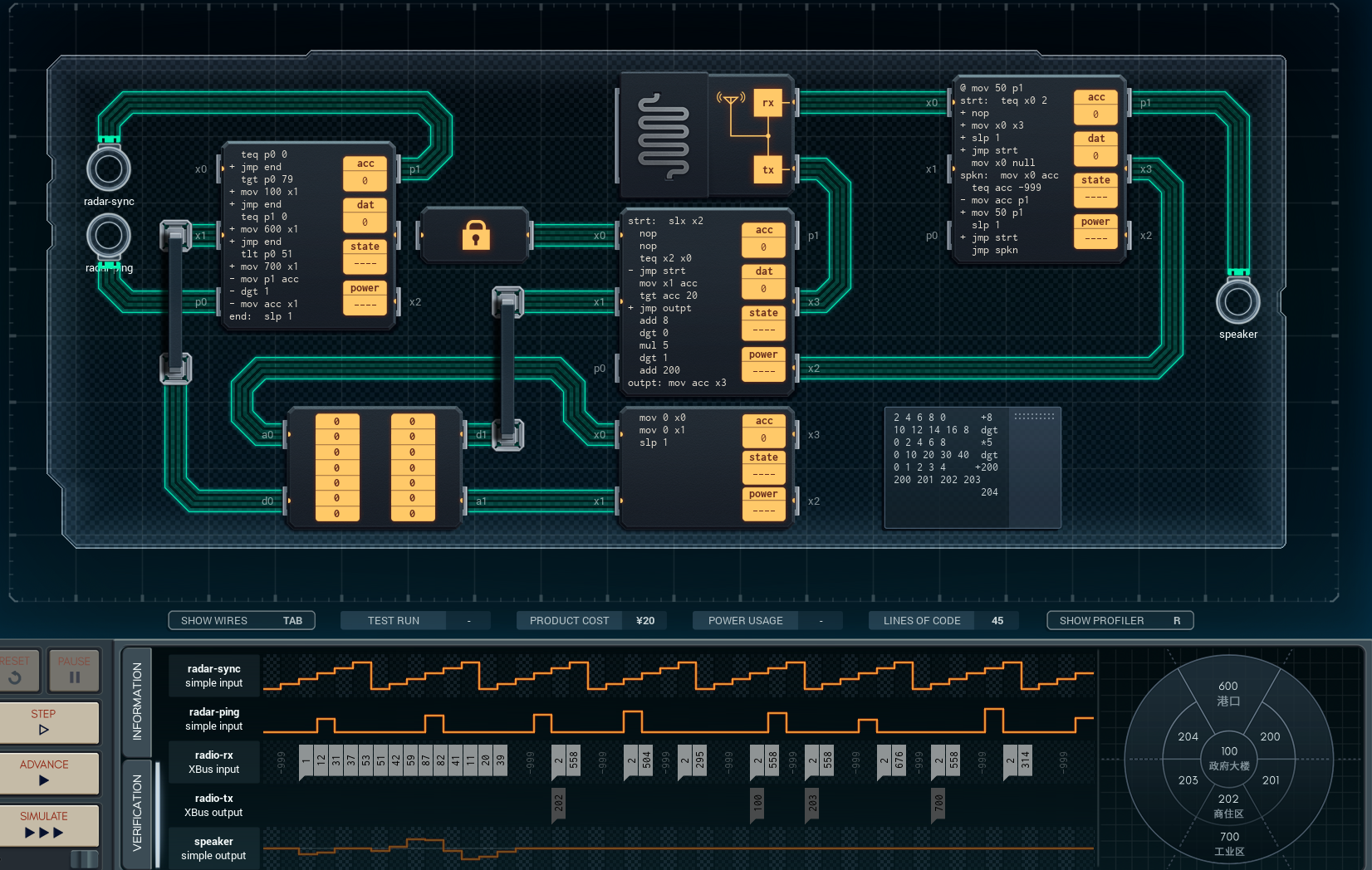1372x870 pixels.
Task: Select the radar-ping simple input signal label
Action: [x=214, y=719]
